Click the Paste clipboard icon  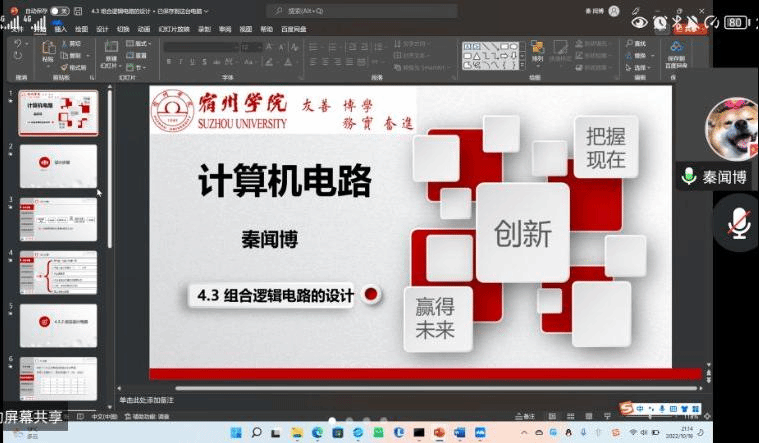[x=48, y=50]
